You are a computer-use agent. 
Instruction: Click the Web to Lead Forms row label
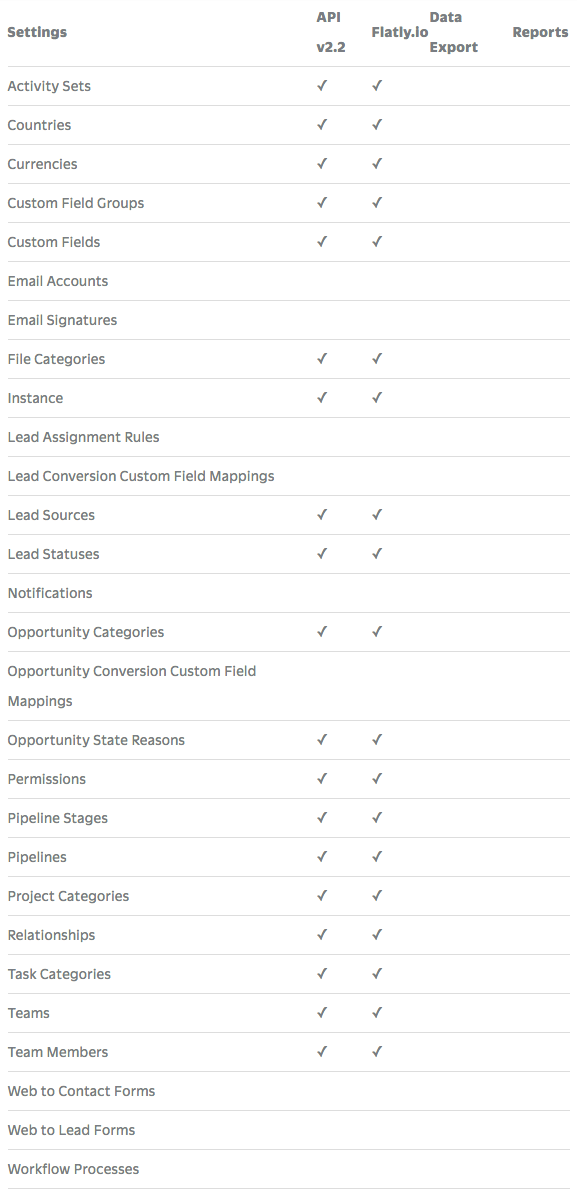coord(72,1130)
